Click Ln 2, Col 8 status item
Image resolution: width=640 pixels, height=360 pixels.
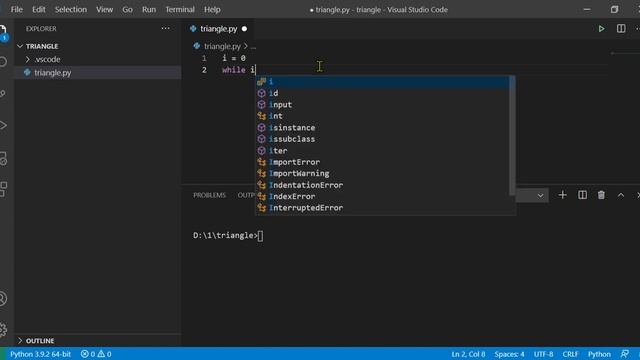pos(468,354)
